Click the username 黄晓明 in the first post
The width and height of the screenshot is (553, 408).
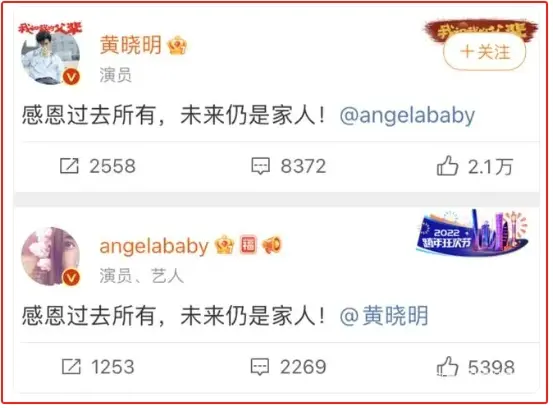(x=131, y=45)
